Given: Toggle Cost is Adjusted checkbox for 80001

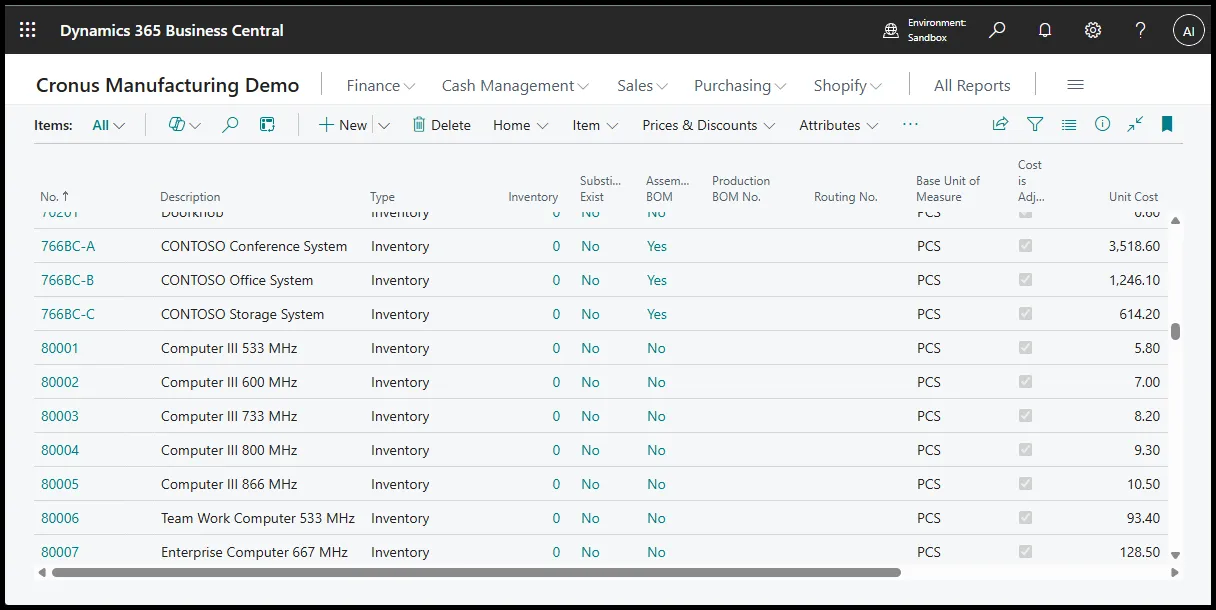Looking at the screenshot, I should click(x=1025, y=348).
